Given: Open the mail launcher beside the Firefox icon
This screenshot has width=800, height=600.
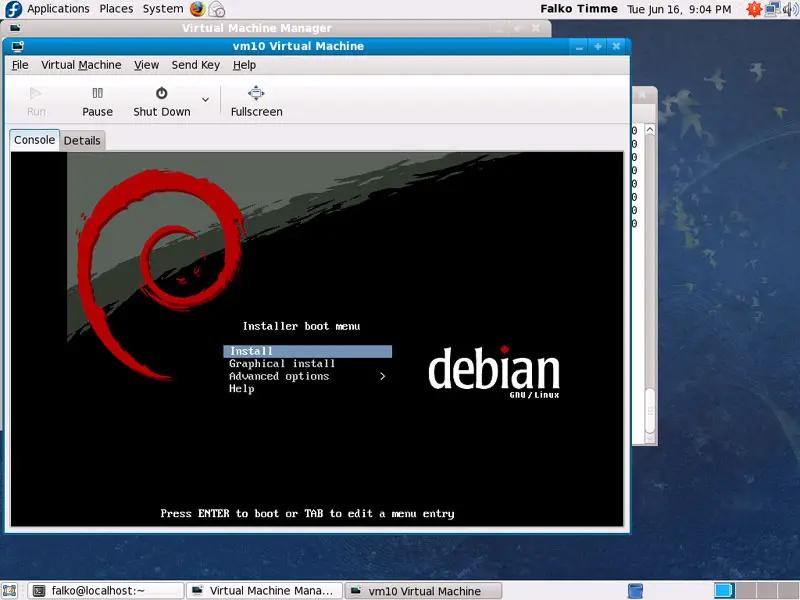Looking at the screenshot, I should point(217,9).
